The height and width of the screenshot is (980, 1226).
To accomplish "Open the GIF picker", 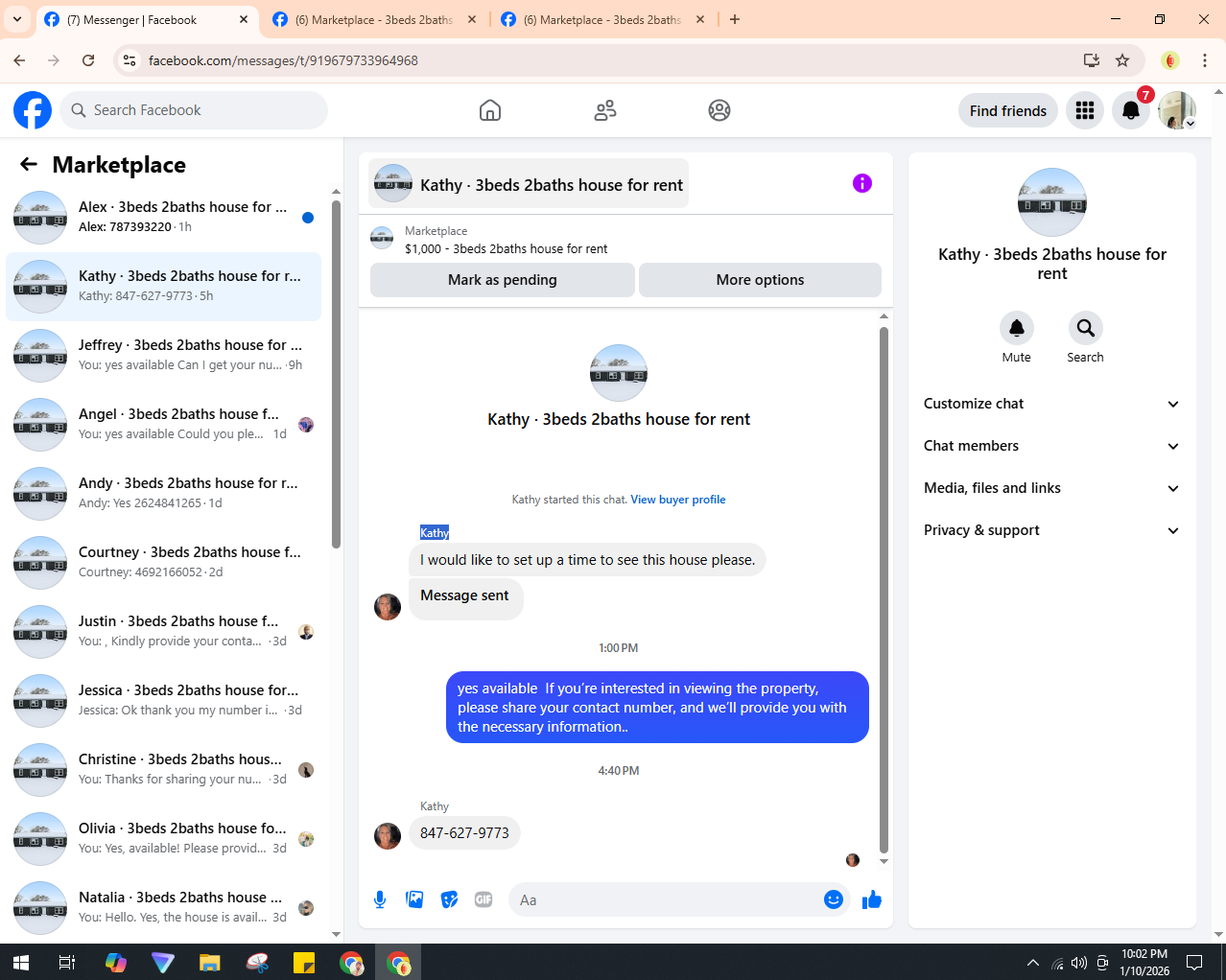I will [x=483, y=899].
